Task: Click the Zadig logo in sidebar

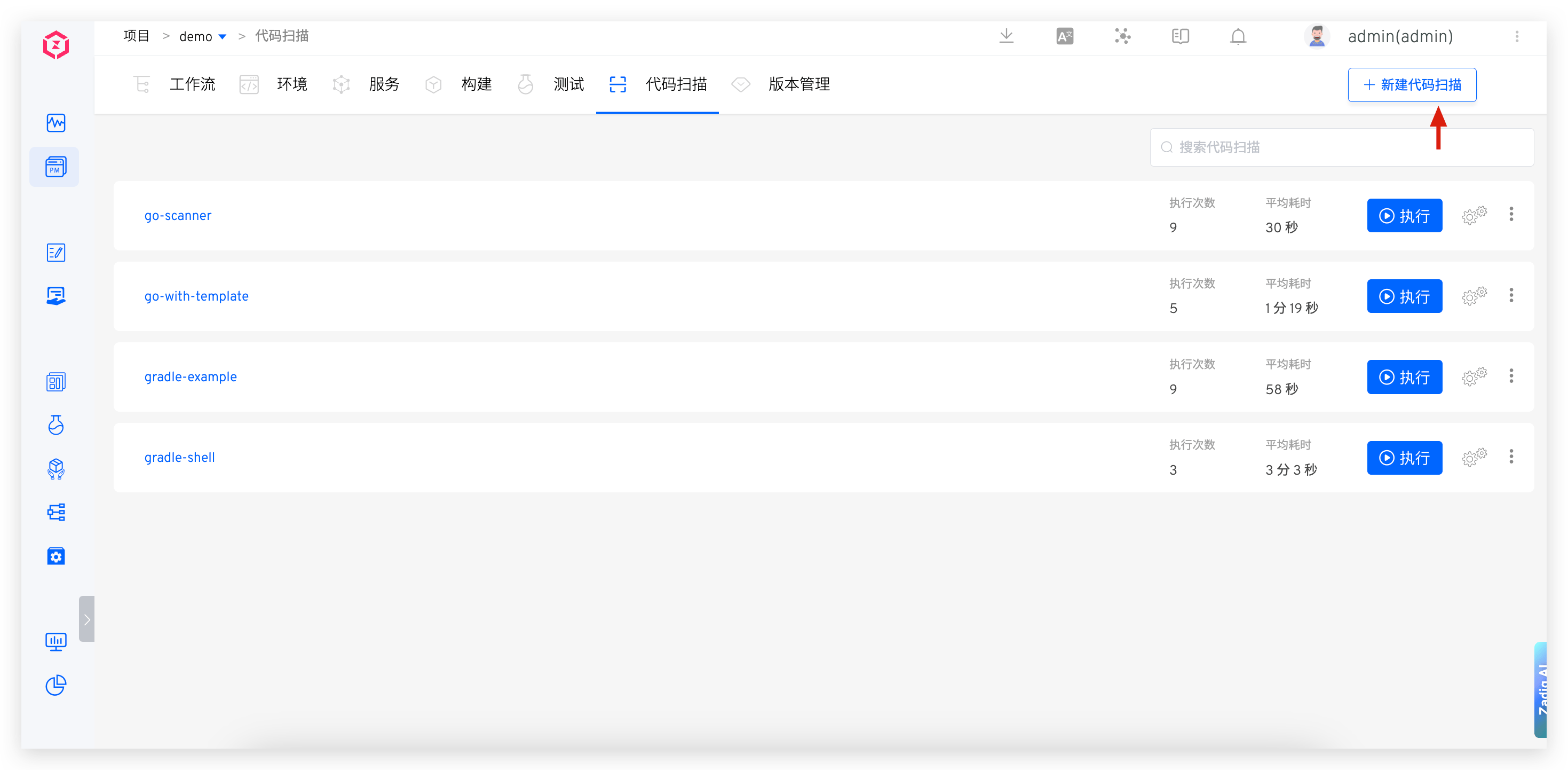Action: [56, 45]
